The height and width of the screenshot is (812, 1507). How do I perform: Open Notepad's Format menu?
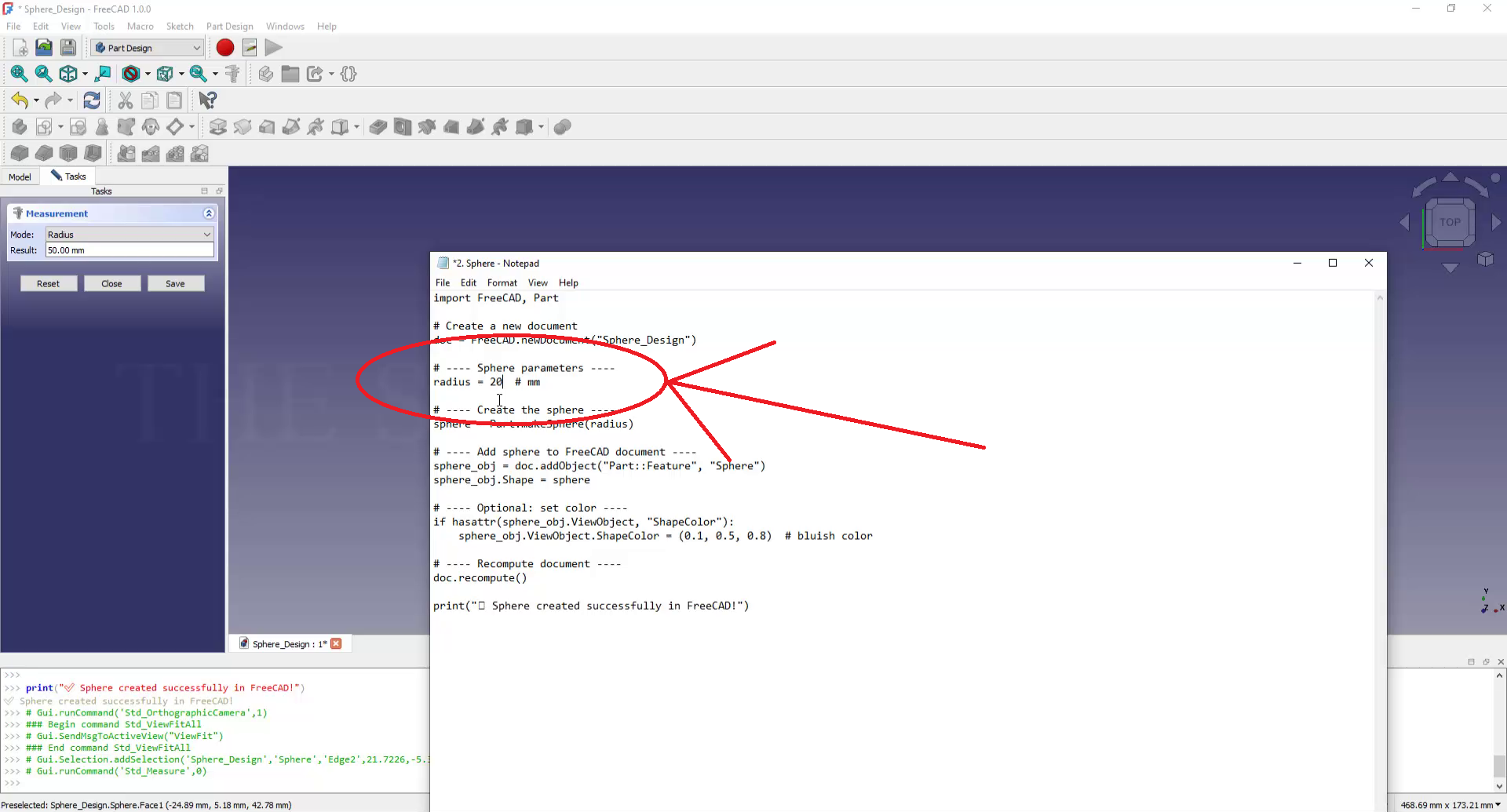[x=502, y=282]
